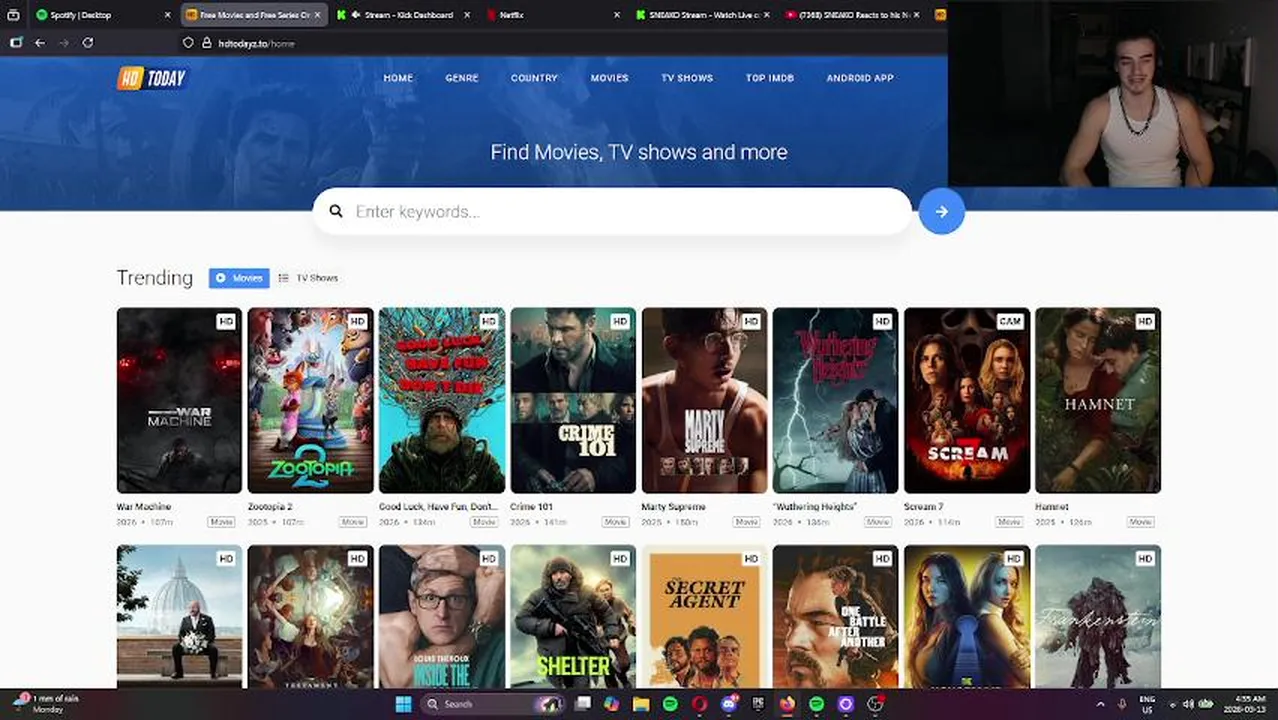Open the Opera browser taskbar icon

click(x=699, y=704)
